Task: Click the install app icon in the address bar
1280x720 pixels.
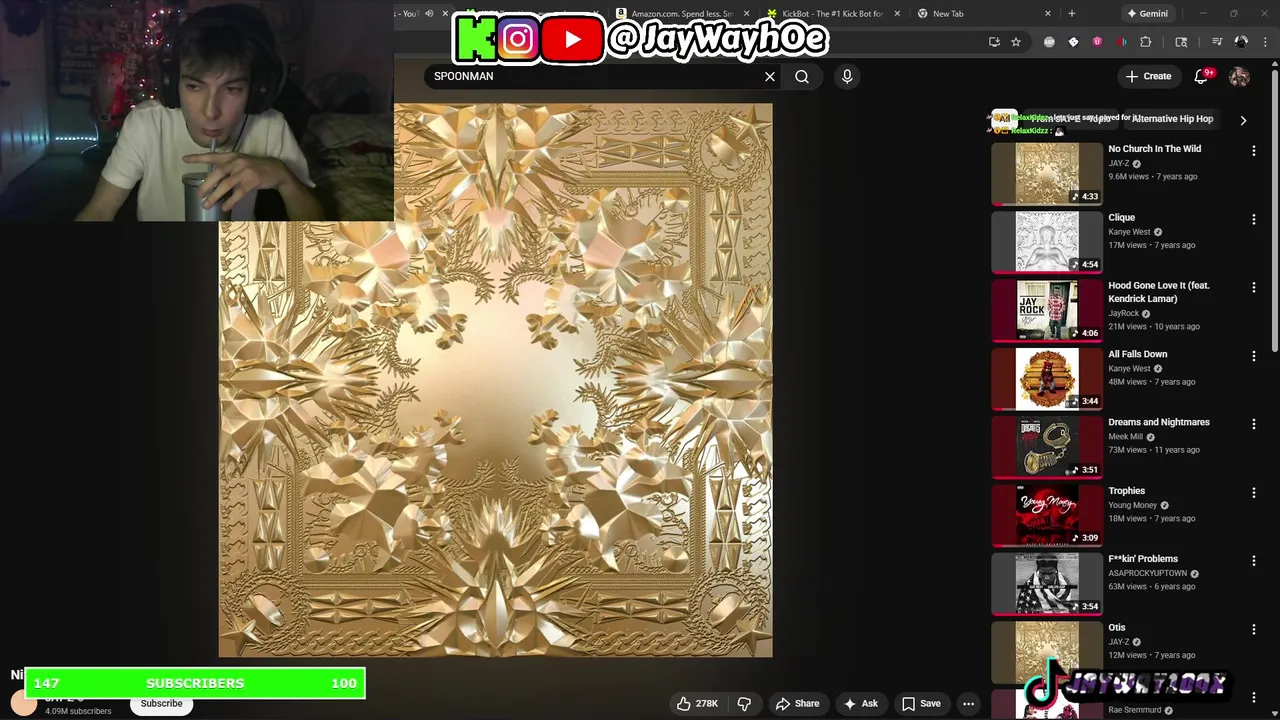Action: [x=994, y=42]
